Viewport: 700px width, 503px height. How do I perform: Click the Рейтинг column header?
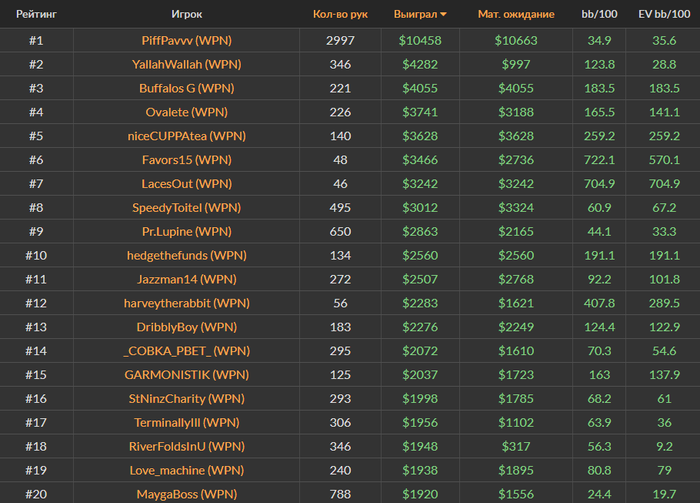[x=36, y=14]
